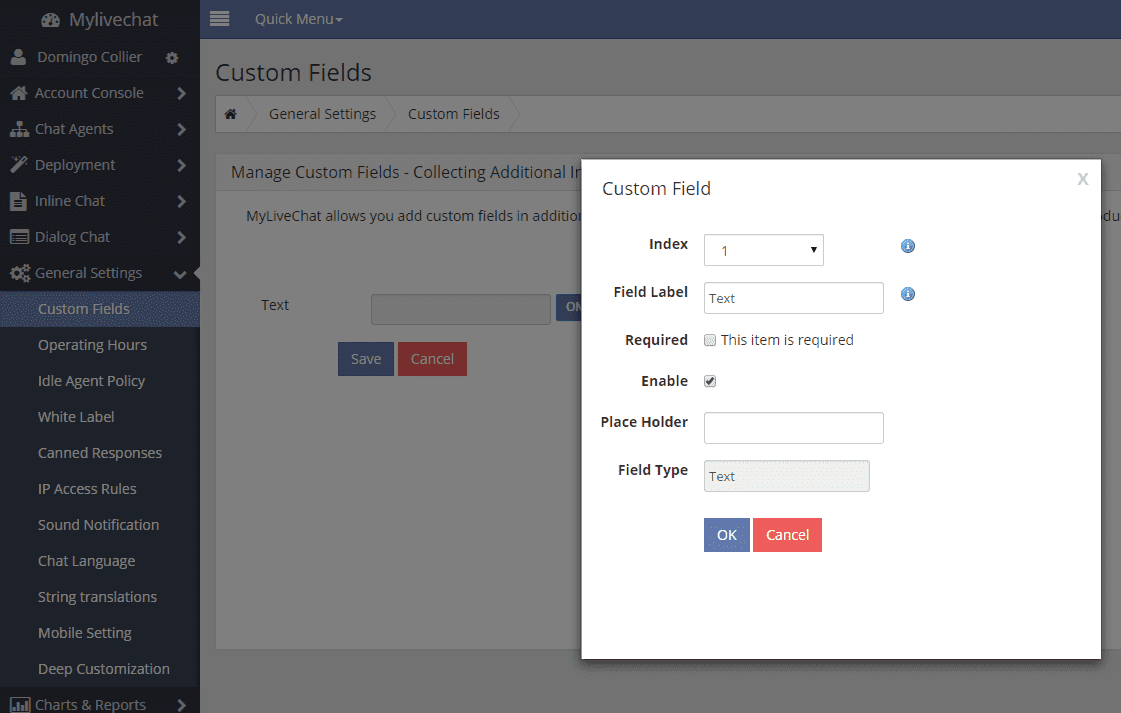
Task: Open settings via the gear beside Domingo Collier
Action: coord(170,57)
